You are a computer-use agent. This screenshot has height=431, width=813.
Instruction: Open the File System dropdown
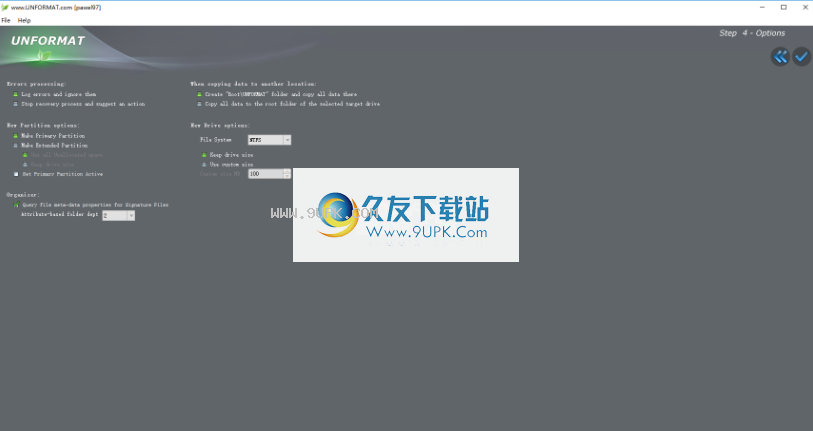[x=270, y=140]
